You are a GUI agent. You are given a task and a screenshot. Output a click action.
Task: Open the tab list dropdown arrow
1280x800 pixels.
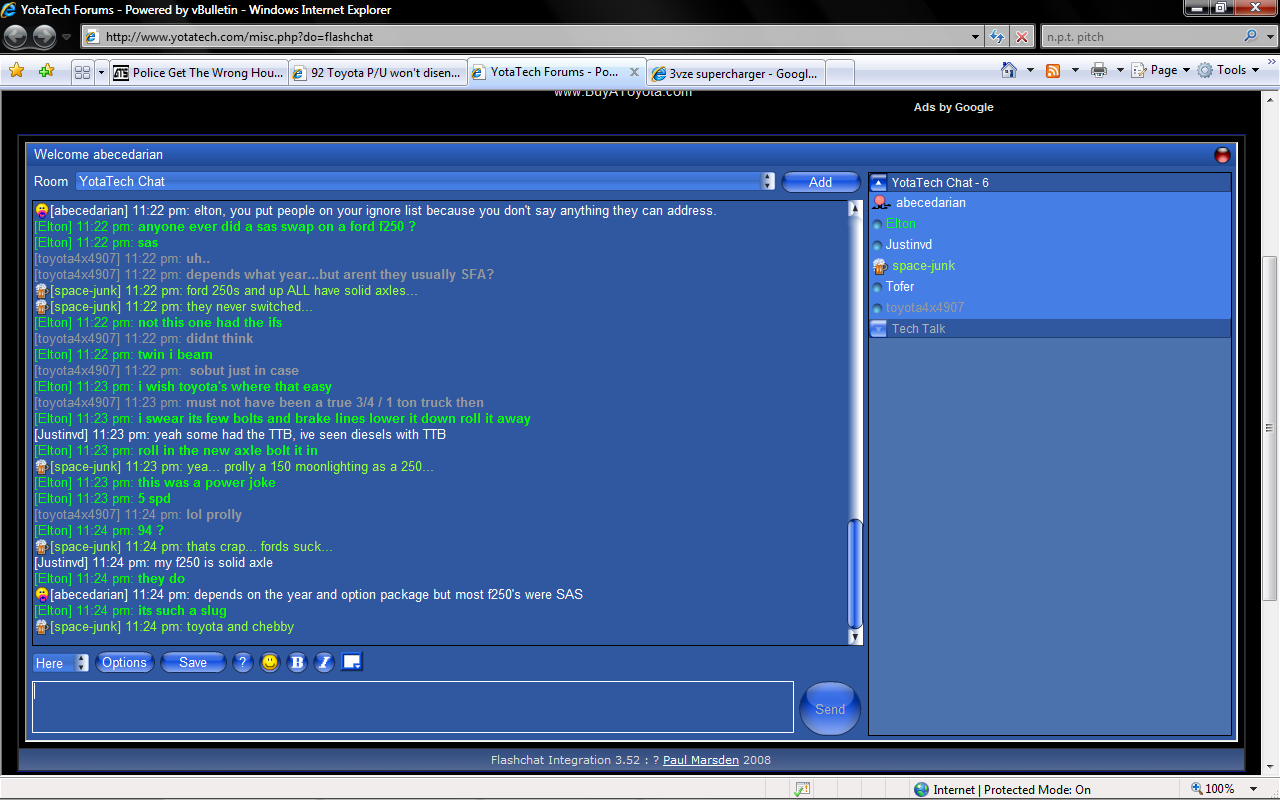(x=101, y=72)
